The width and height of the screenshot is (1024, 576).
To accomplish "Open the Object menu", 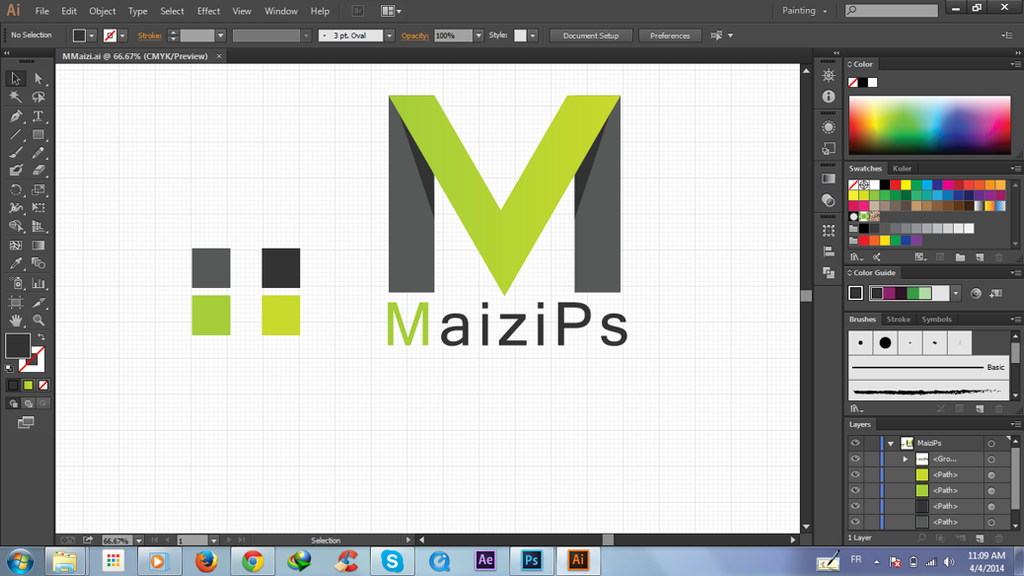I will (101, 11).
